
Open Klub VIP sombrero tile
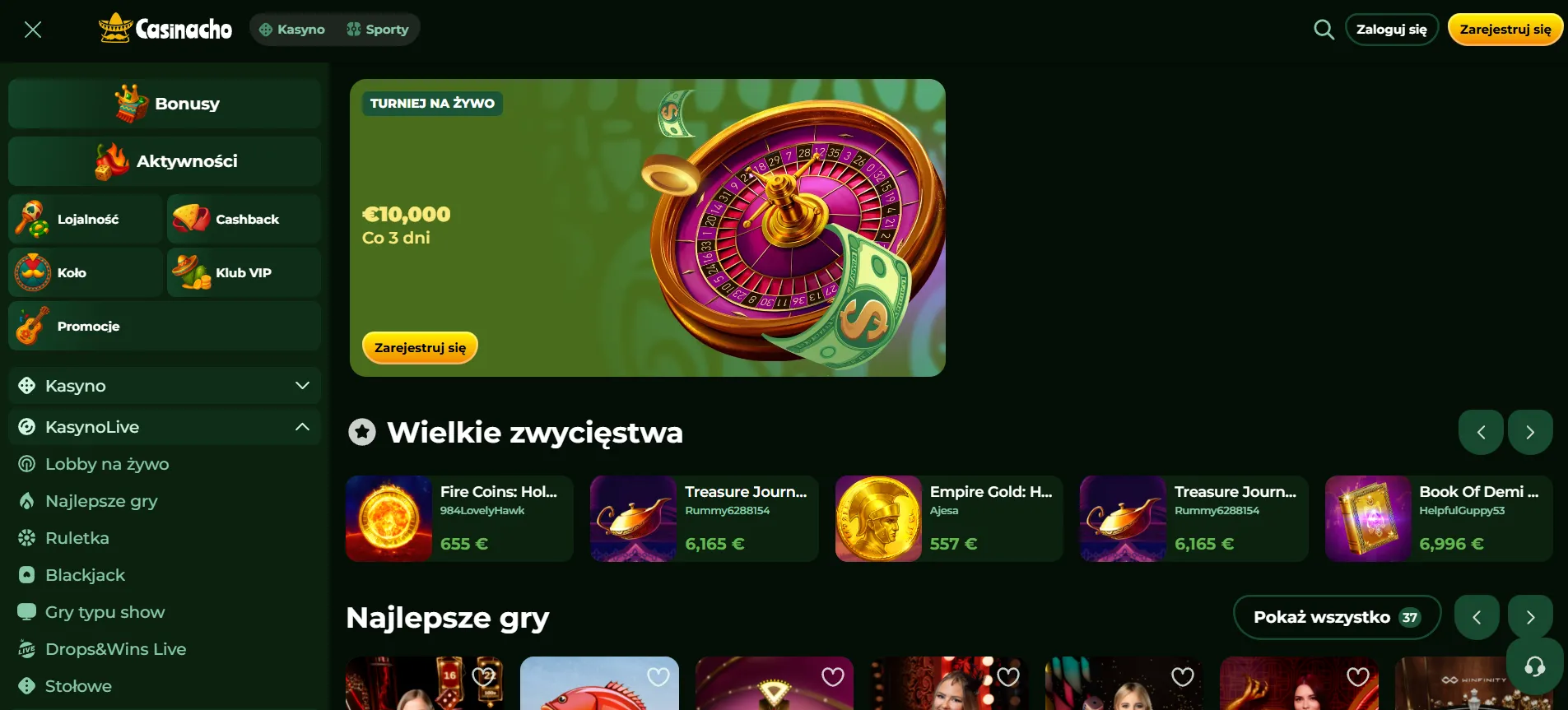pos(244,272)
